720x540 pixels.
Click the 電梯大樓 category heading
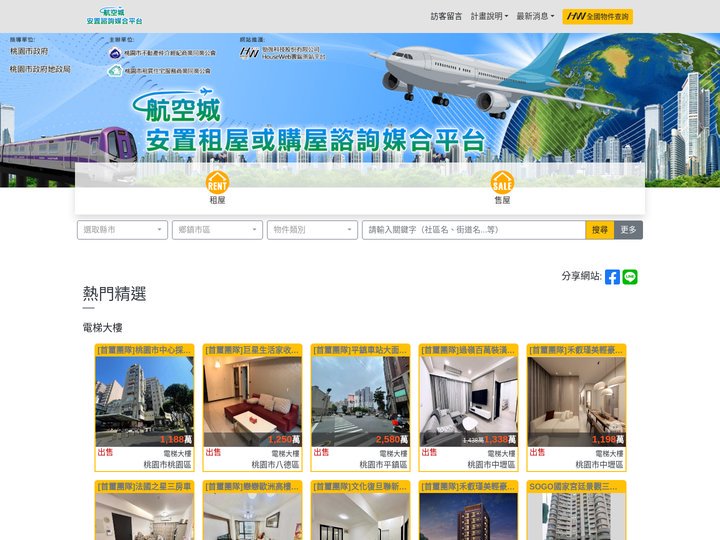102,328
